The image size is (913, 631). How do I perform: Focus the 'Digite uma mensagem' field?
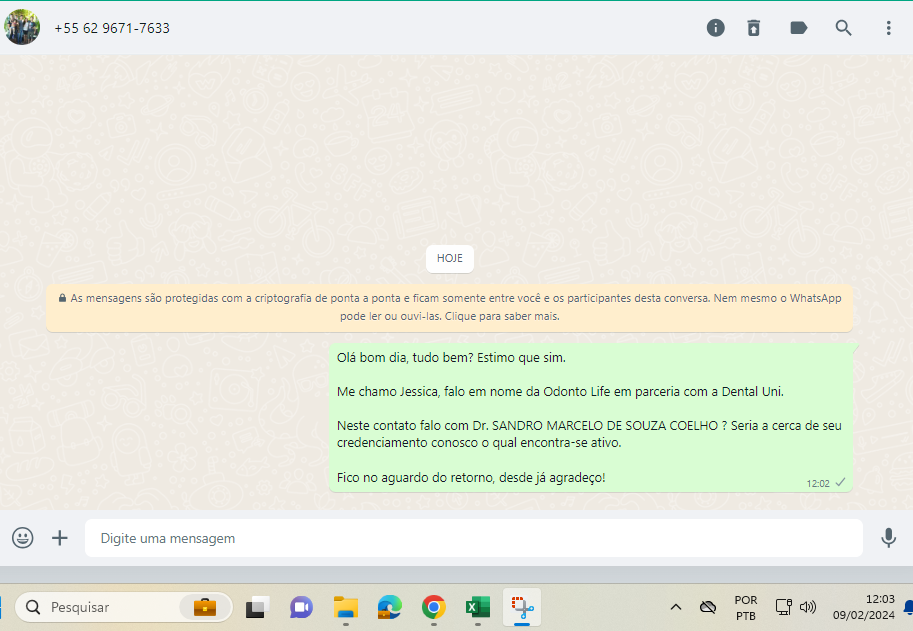coord(473,538)
